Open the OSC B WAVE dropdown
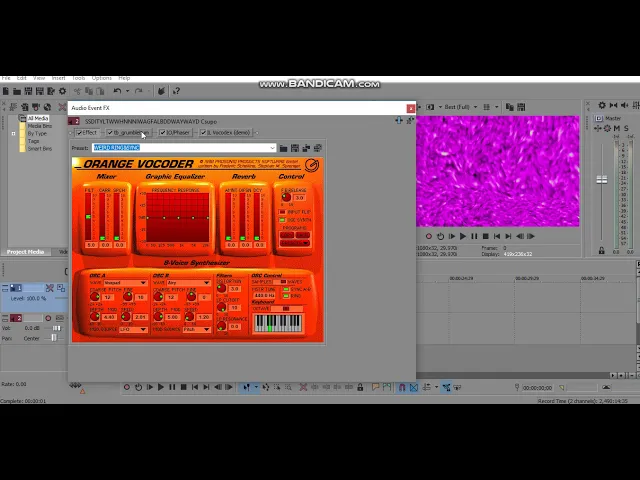Viewport: 640px width, 480px height. (x=207, y=282)
